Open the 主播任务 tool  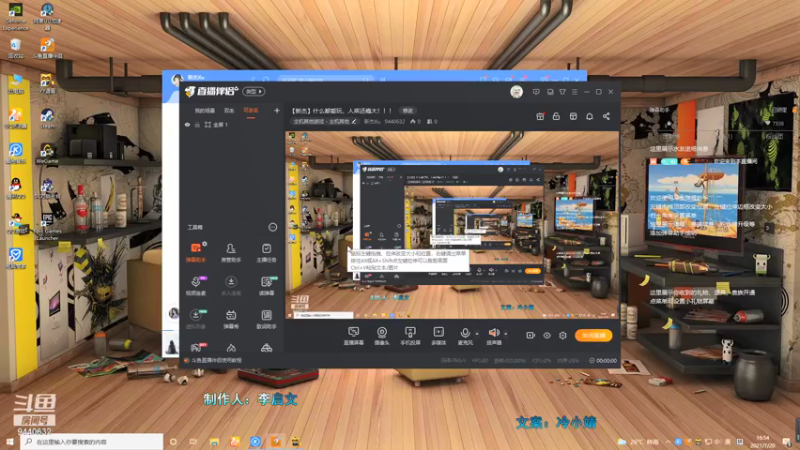[266, 253]
